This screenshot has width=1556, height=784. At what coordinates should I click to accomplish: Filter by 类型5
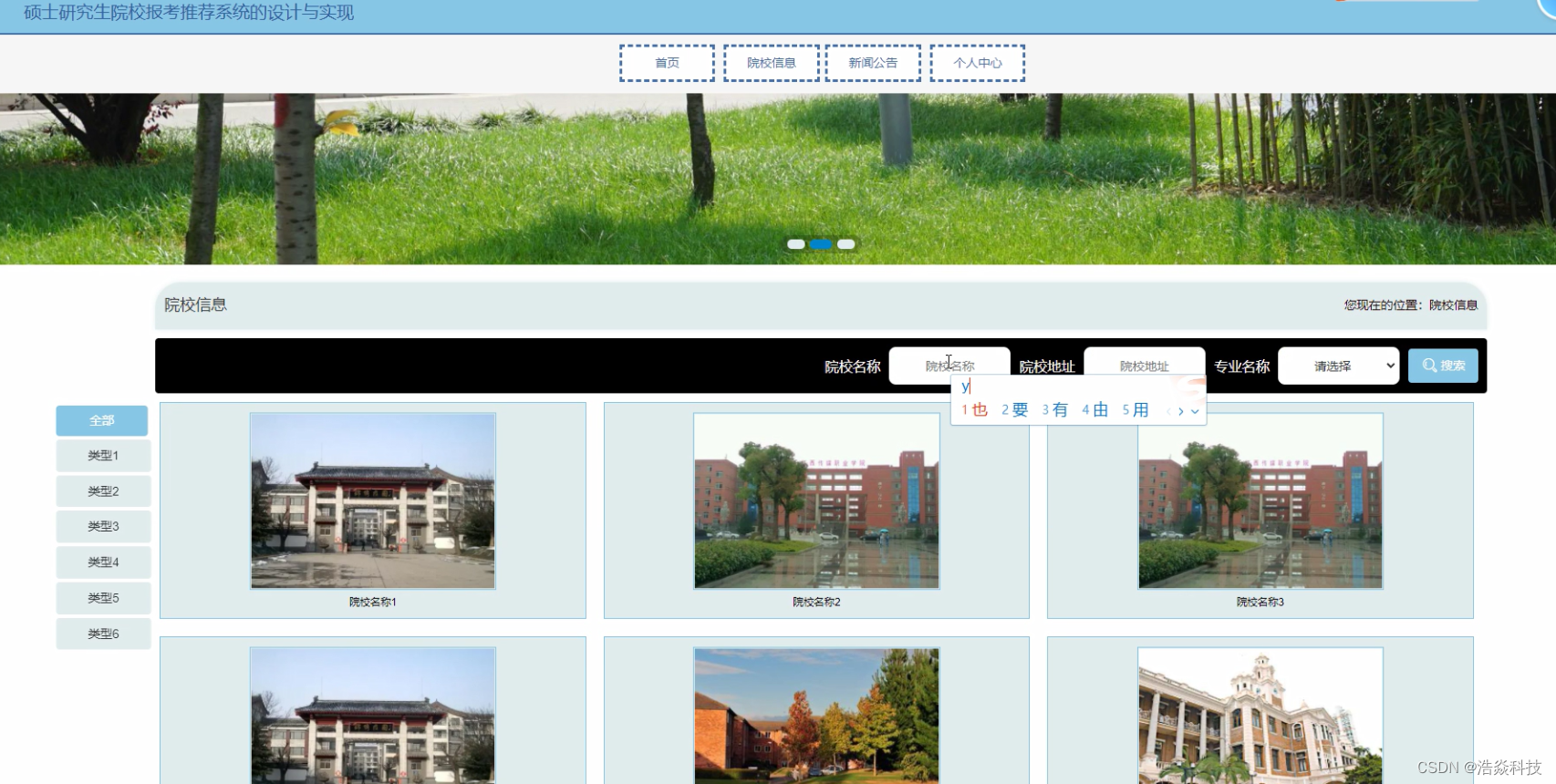103,598
